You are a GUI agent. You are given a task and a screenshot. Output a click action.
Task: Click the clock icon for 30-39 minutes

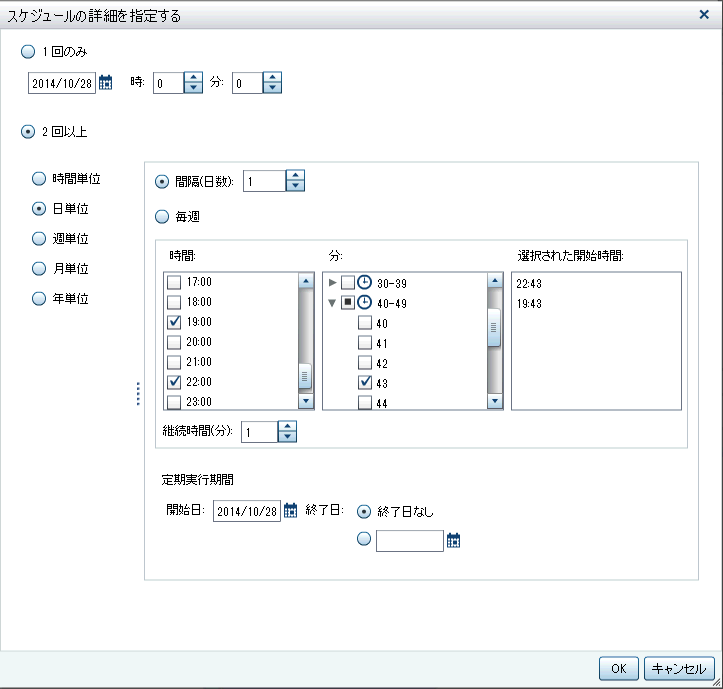click(x=365, y=282)
